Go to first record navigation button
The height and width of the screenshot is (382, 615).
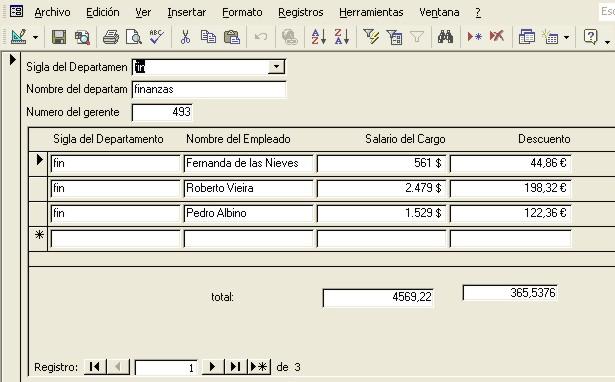[95, 367]
